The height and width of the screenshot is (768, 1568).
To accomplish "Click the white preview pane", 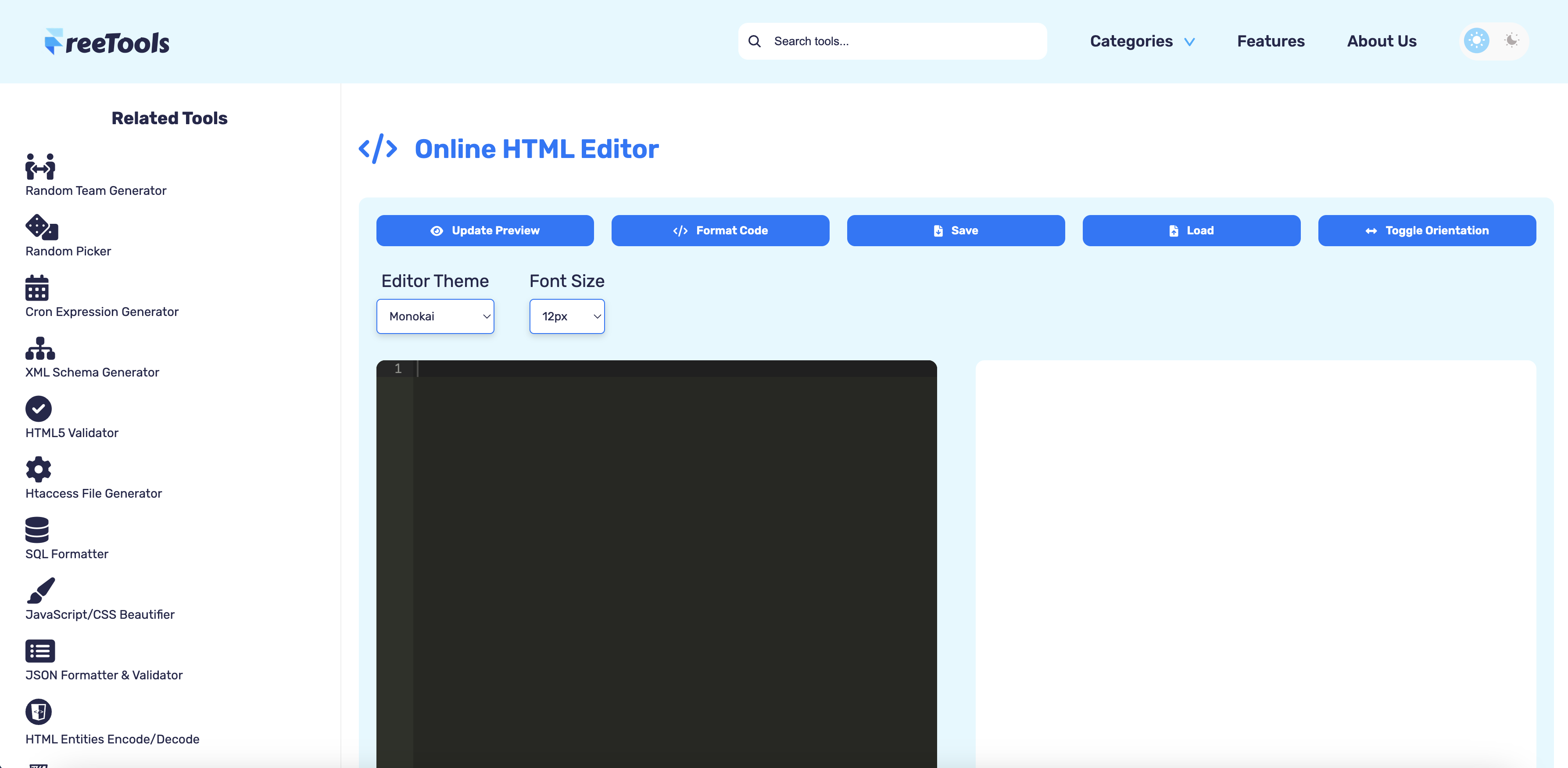I will coord(1256,563).
